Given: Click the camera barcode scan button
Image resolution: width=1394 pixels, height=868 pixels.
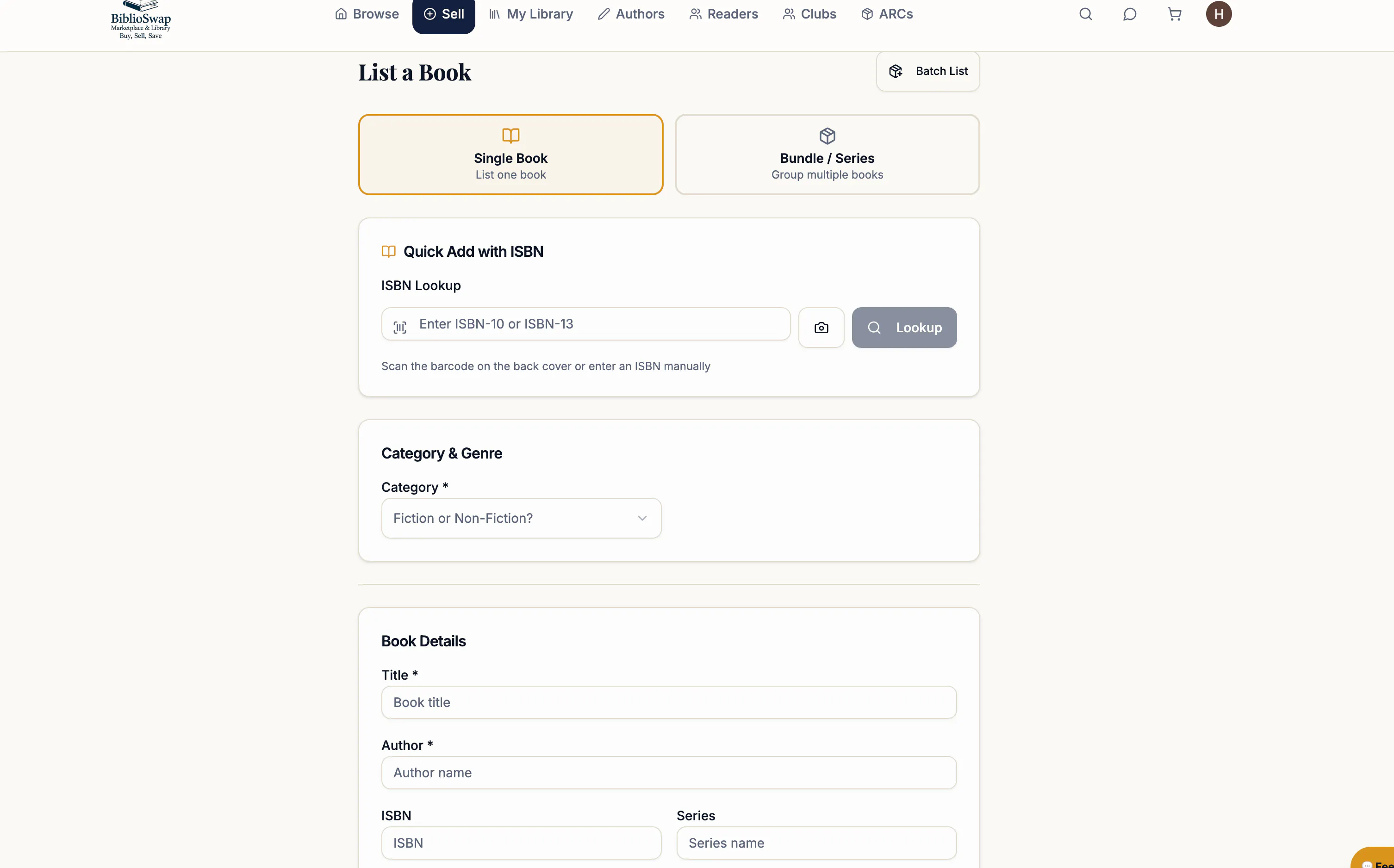Looking at the screenshot, I should click(x=821, y=327).
